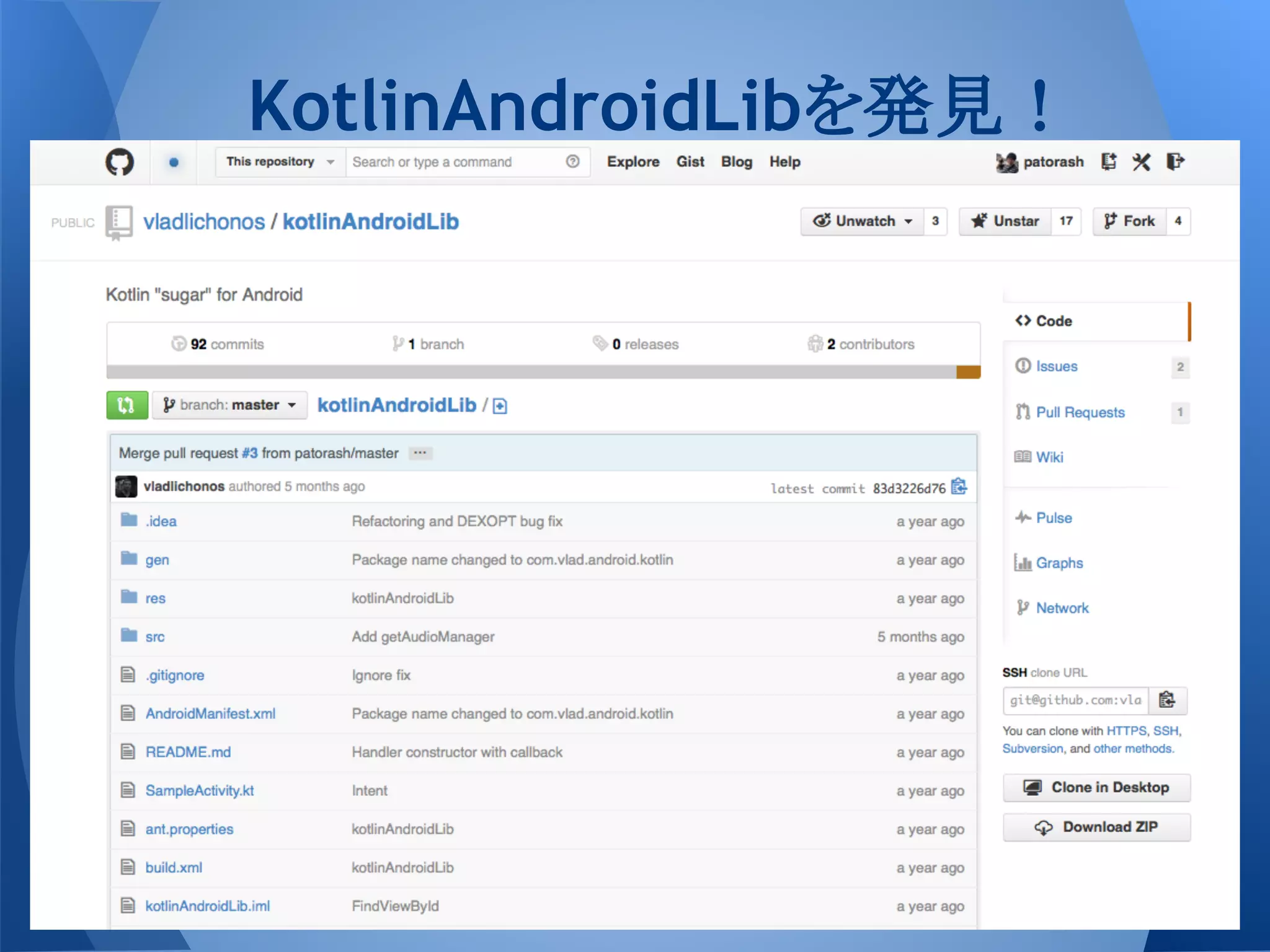This screenshot has width=1270, height=952.
Task: Click the search or type a command field
Action: click(468, 162)
